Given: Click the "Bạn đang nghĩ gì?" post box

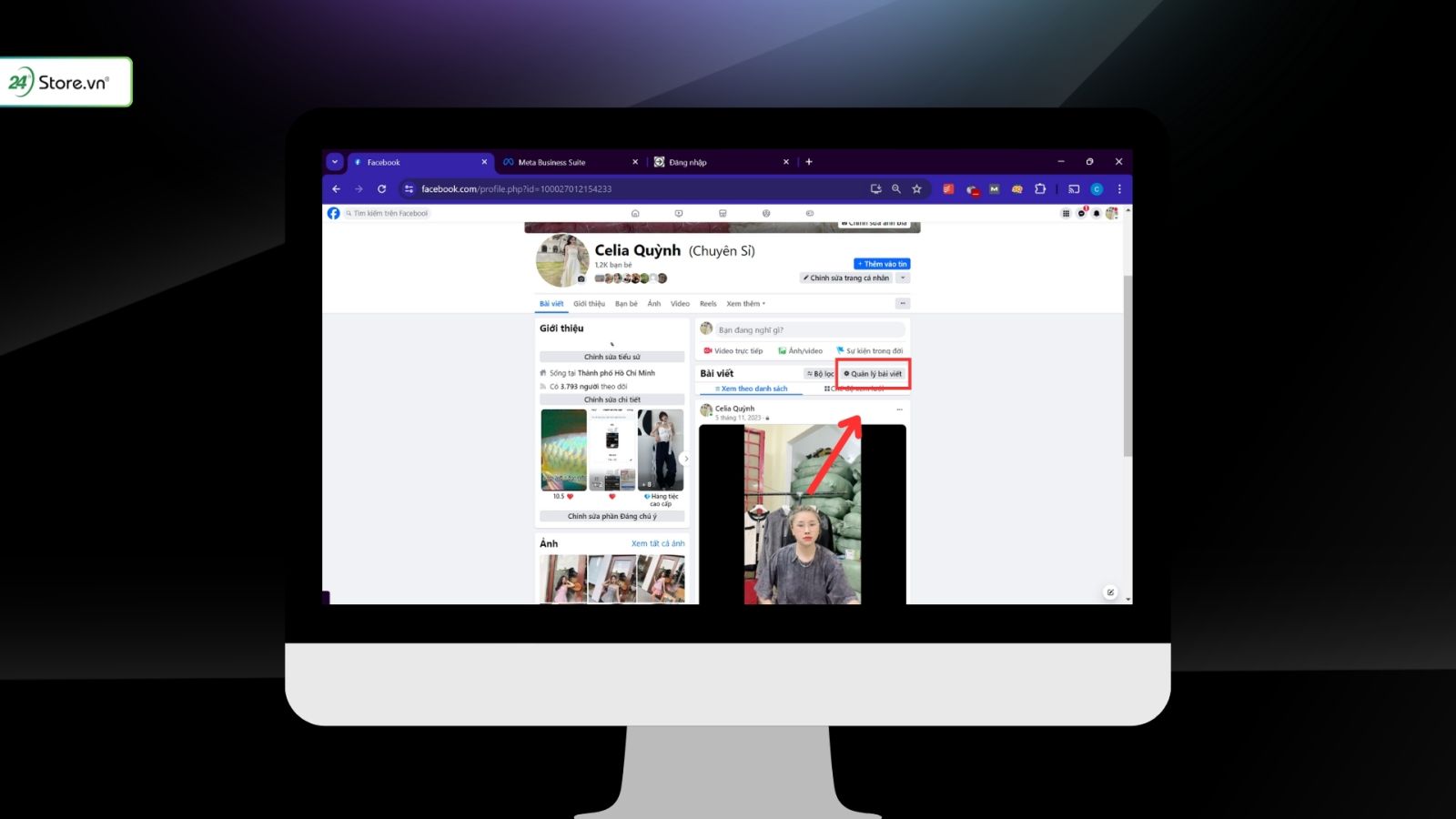Looking at the screenshot, I should pos(811,329).
